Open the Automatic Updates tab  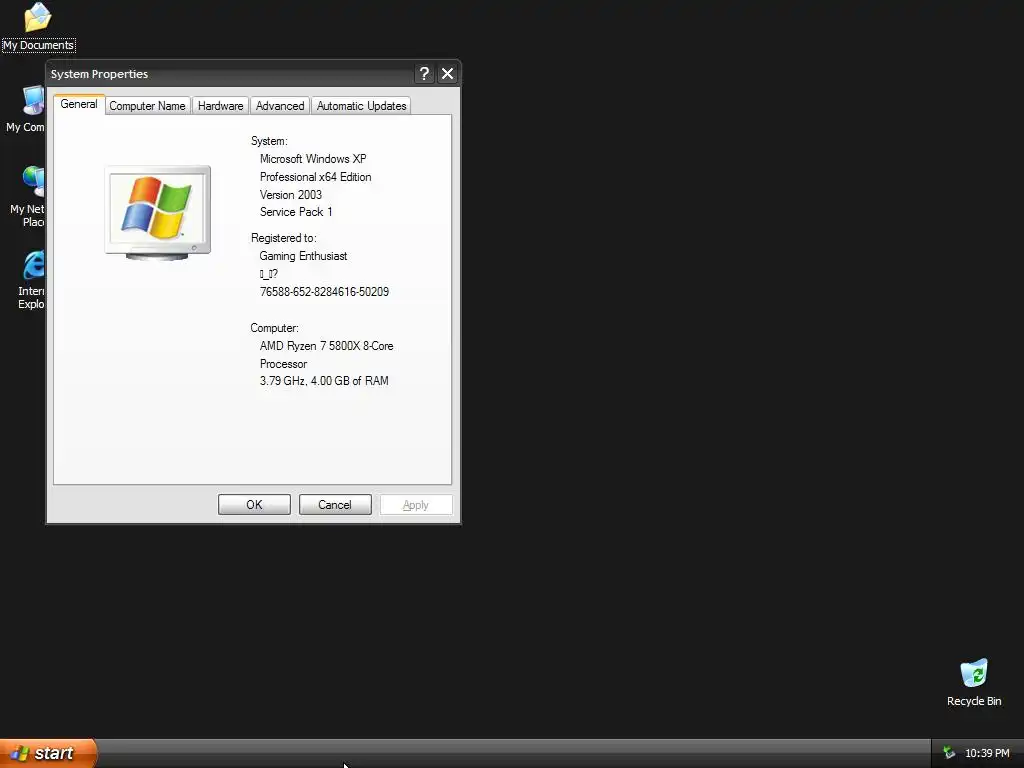coord(362,106)
